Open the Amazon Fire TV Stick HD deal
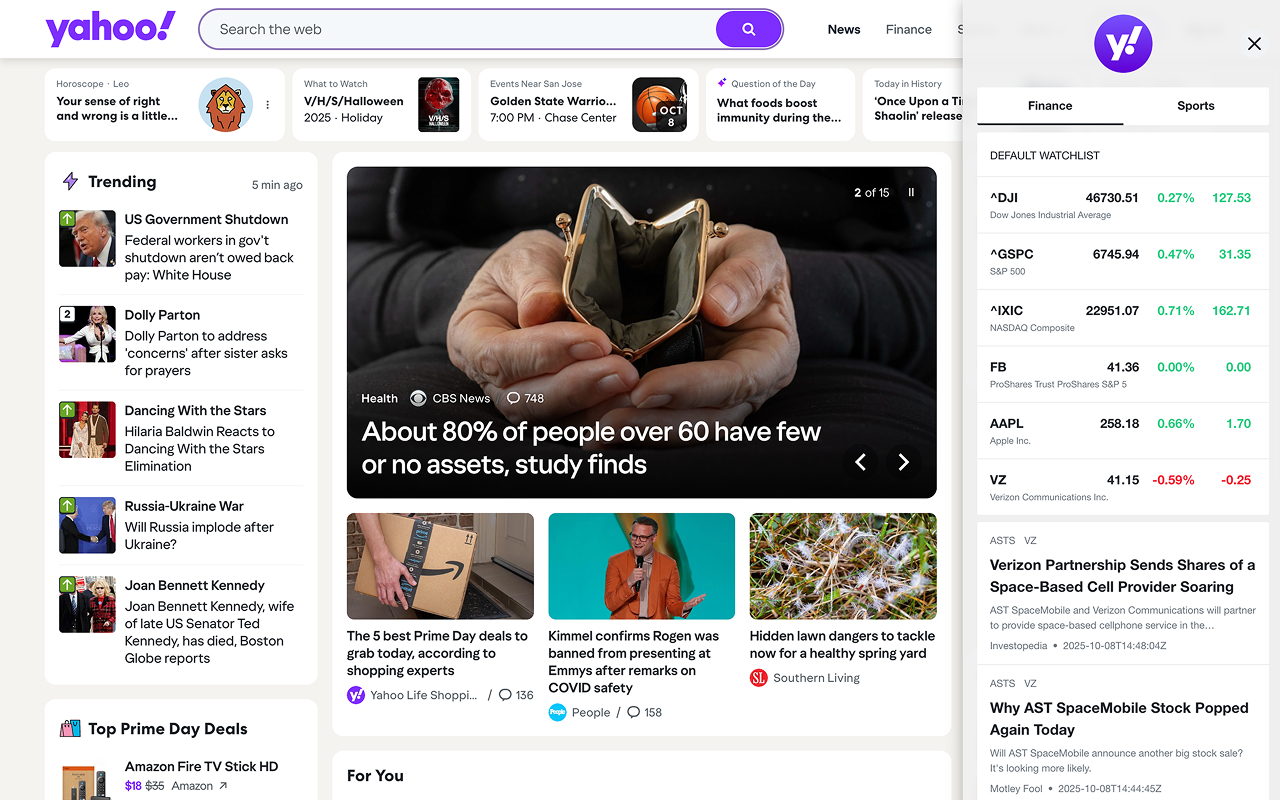Image resolution: width=1280 pixels, height=800 pixels. [x=202, y=767]
